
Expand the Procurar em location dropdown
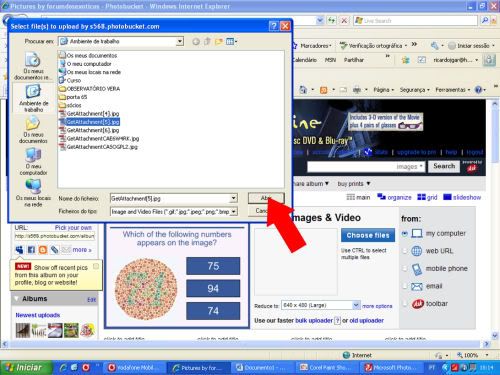tap(180, 41)
